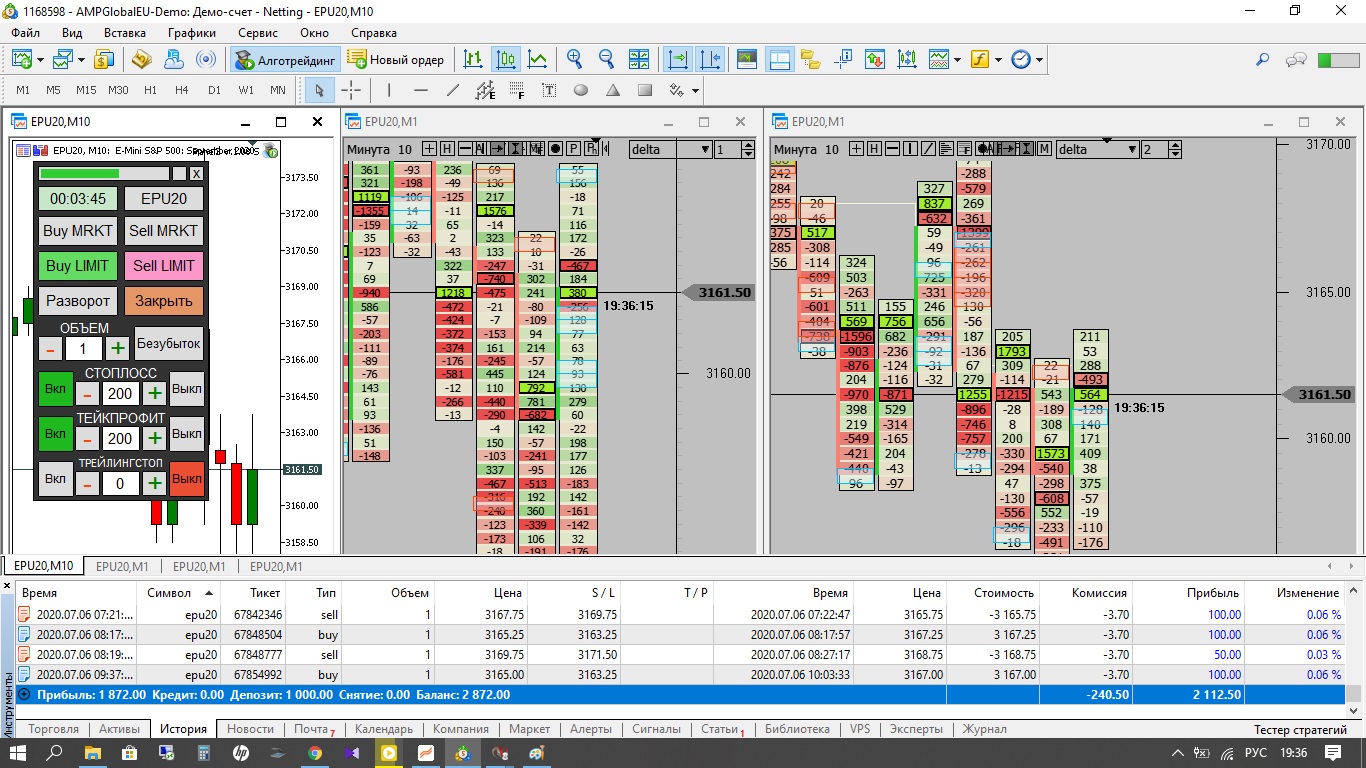Click the Buy LIMIT button
Screen dimensions: 1366x768
[x=79, y=266]
